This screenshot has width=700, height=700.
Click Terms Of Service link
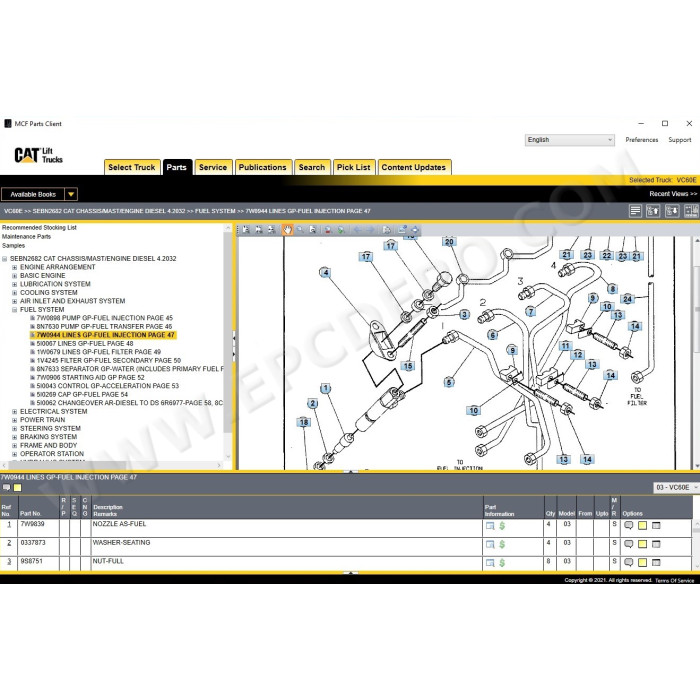[x=674, y=580]
